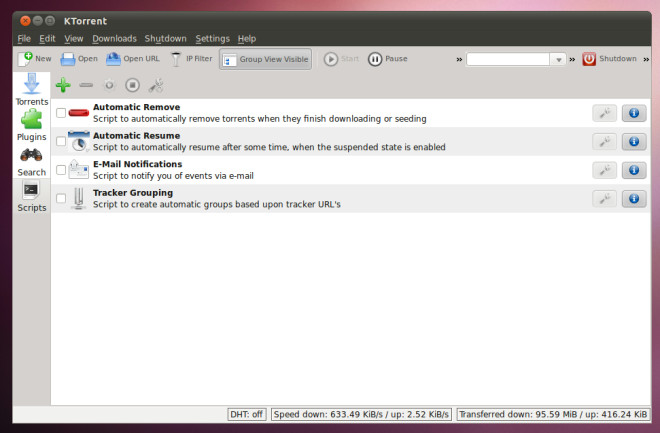Expand the toolbar search combo box arrow
The height and width of the screenshot is (433, 660).
pyautogui.click(x=558, y=60)
